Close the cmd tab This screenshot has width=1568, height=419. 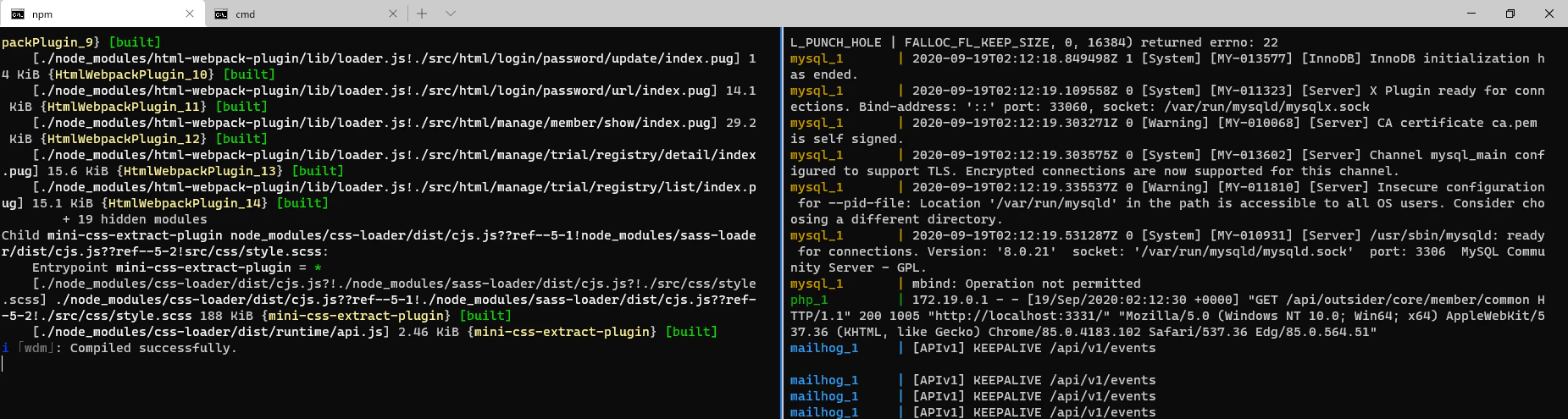[x=393, y=14]
